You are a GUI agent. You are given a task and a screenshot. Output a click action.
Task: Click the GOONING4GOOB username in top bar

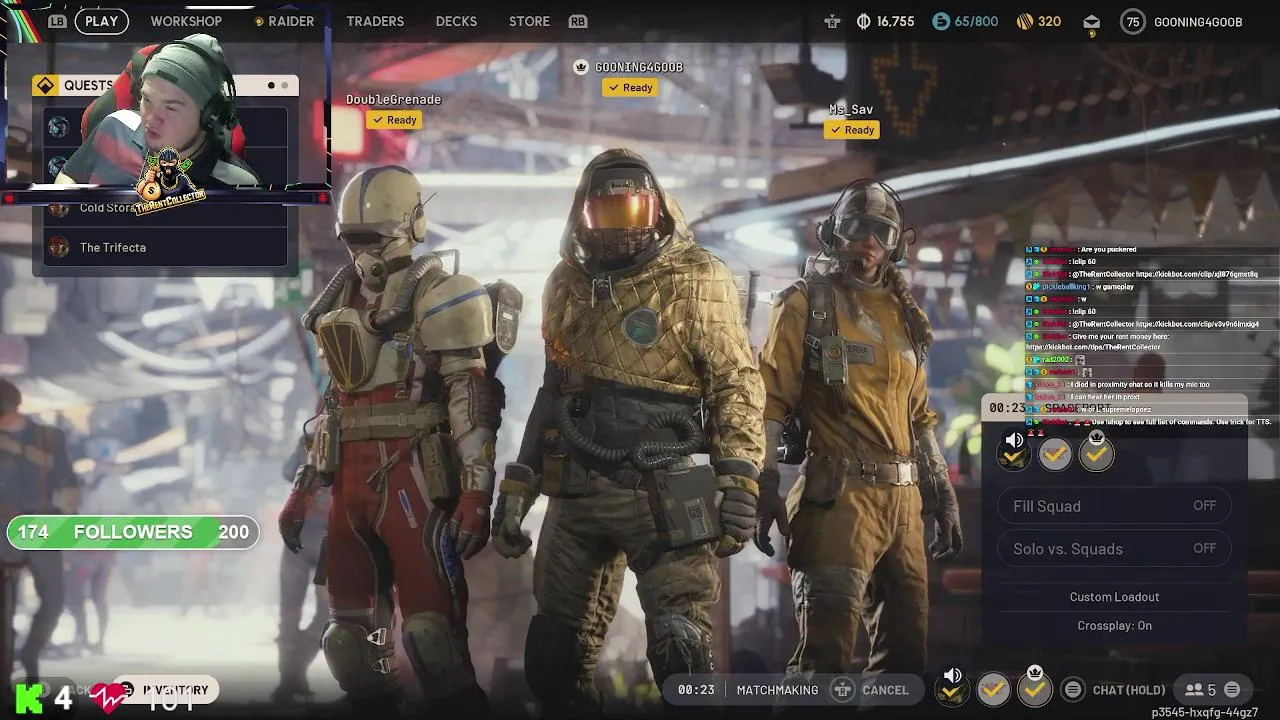tap(1198, 22)
